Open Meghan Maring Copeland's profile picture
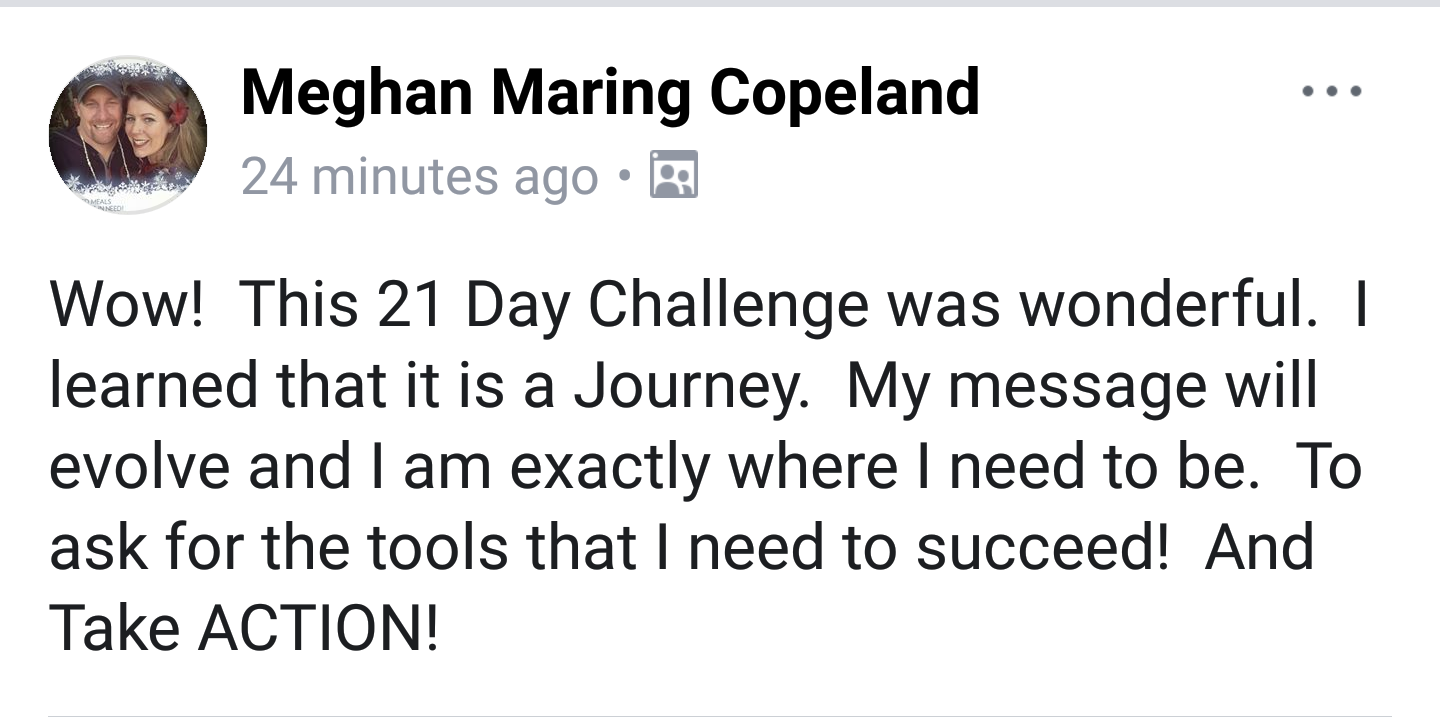 pyautogui.click(x=128, y=134)
